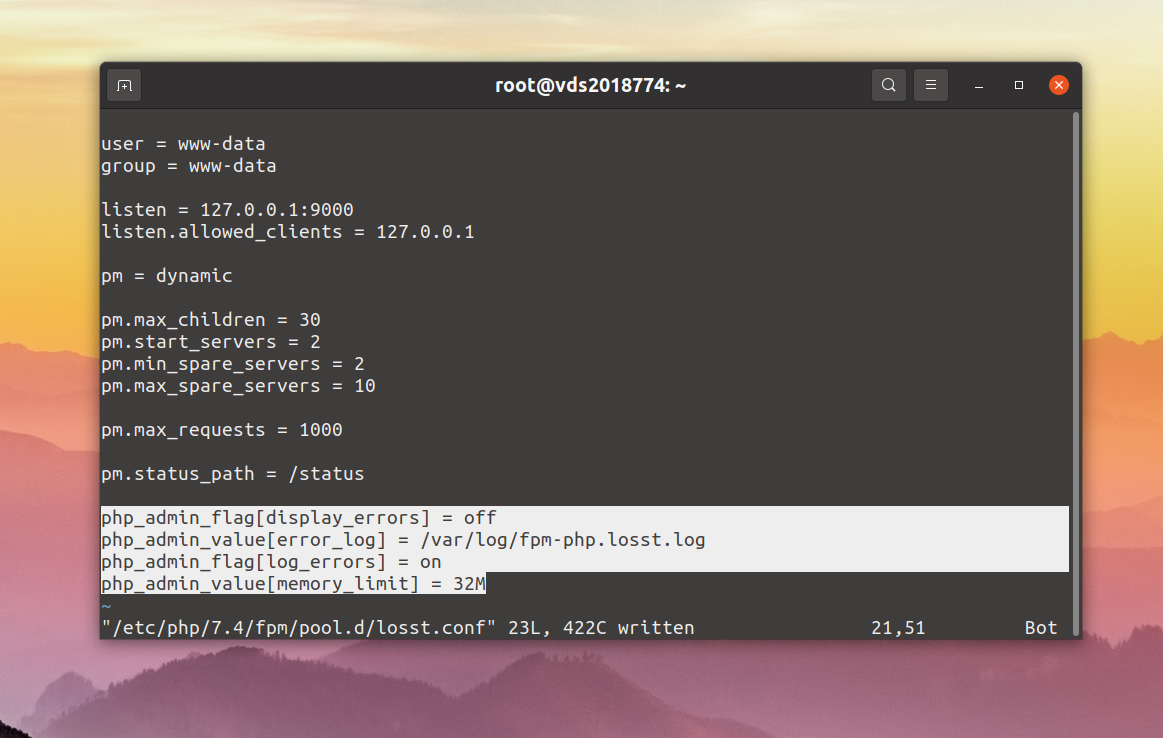Screen dimensions: 1163x738
Task: Maximize the terminal window
Action: pos(1019,85)
